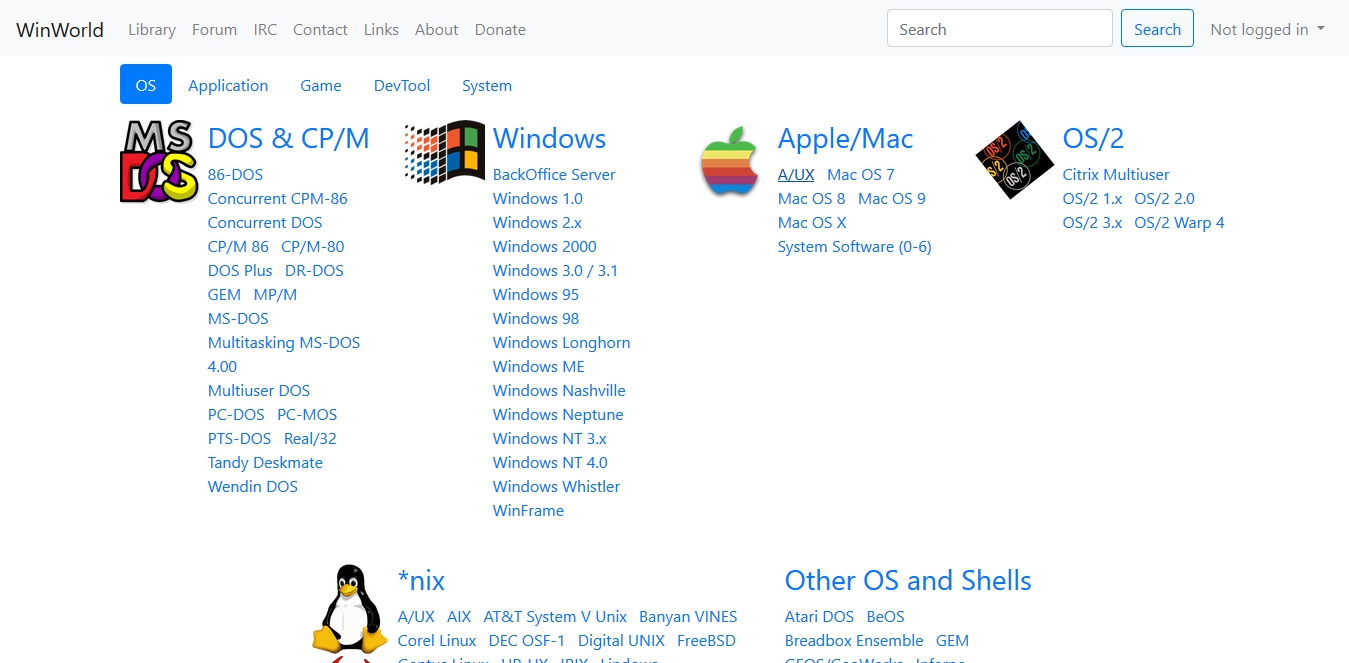Open the Windows 98 link
This screenshot has height=663, width=1349.
click(x=536, y=318)
